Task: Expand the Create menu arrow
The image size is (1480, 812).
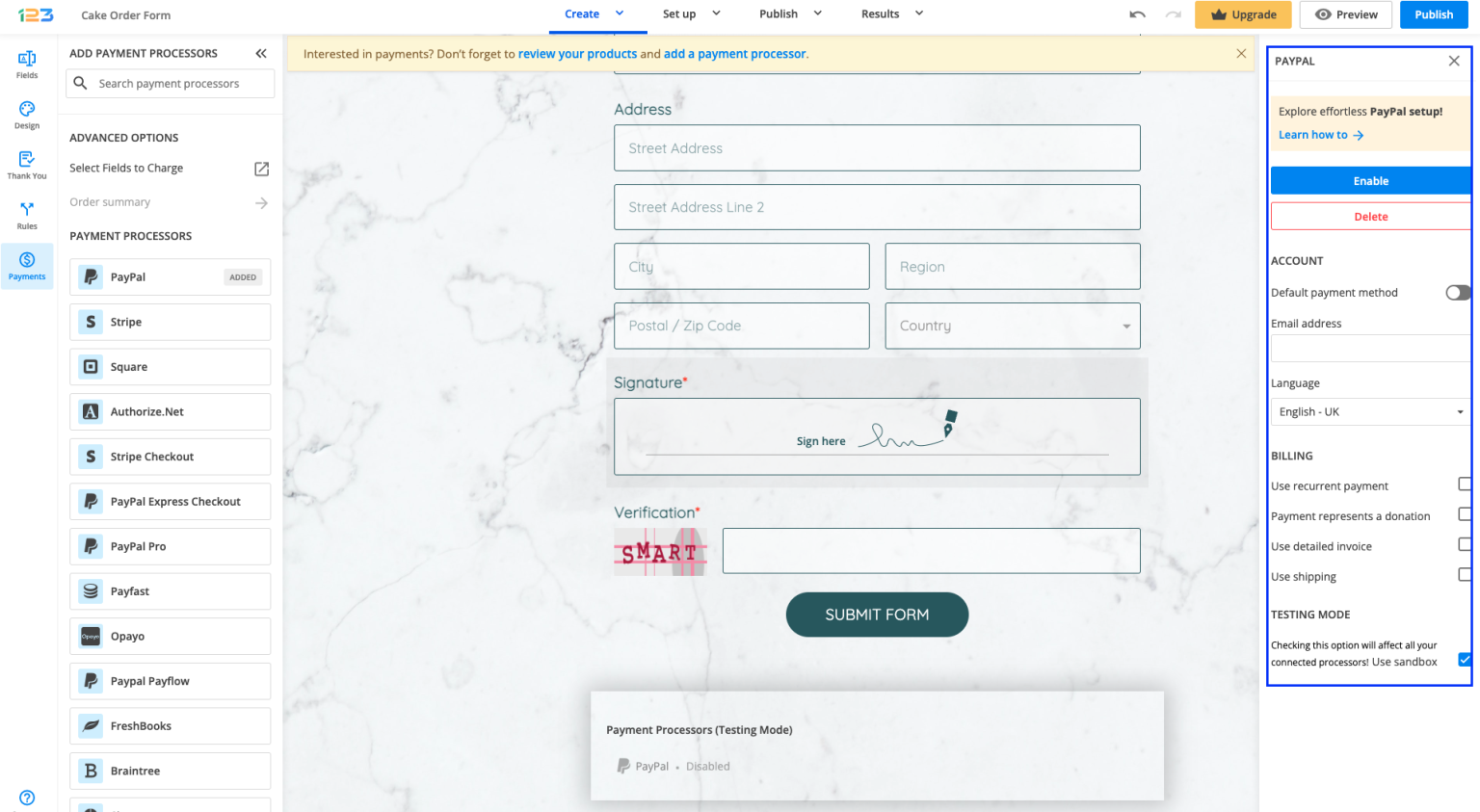Action: click(x=620, y=13)
